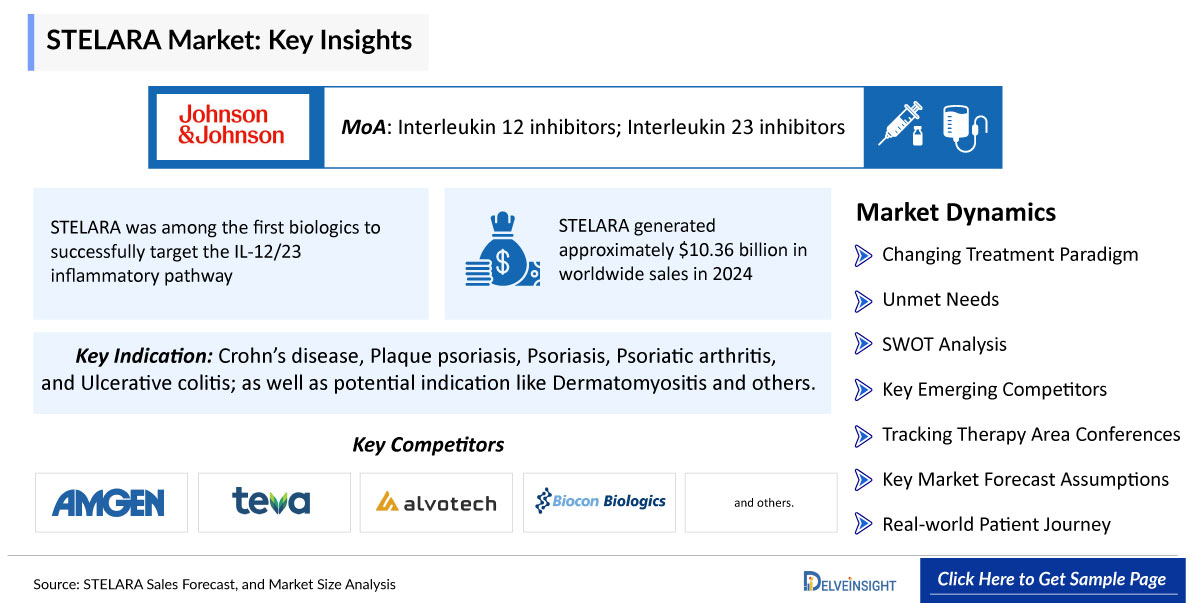This screenshot has height=603, width=1200.
Task: Click the IV infusion bag icon
Action: pos(964,127)
